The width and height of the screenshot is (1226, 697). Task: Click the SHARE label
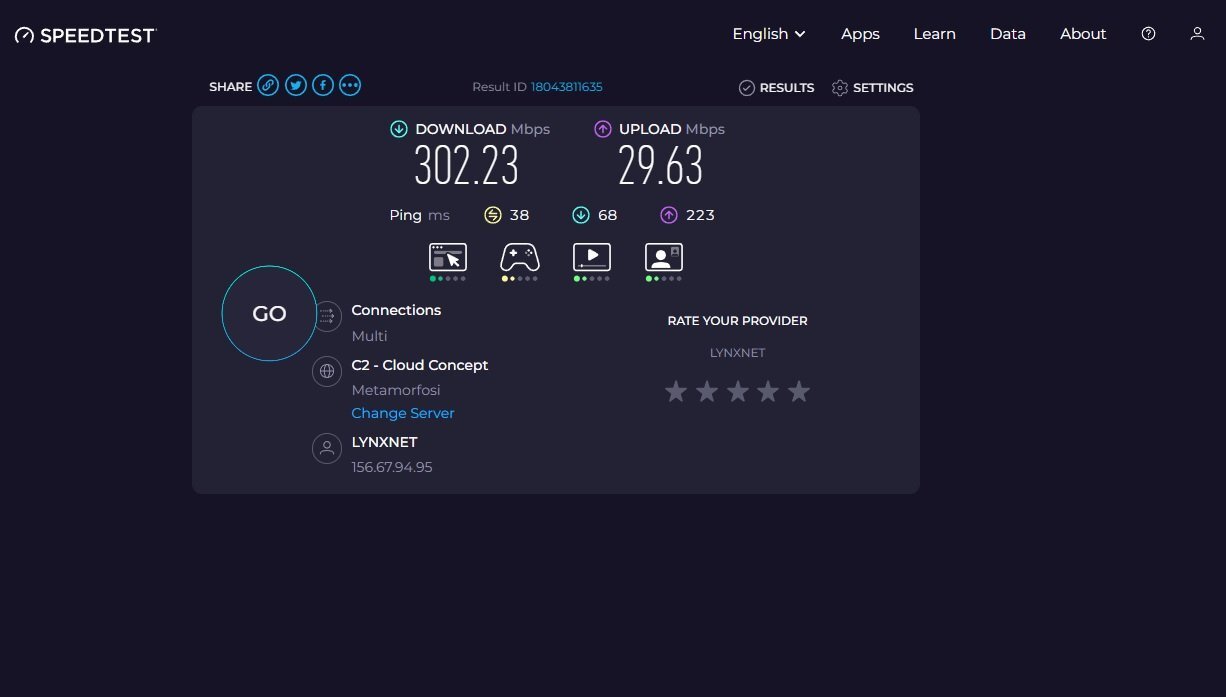coord(230,87)
